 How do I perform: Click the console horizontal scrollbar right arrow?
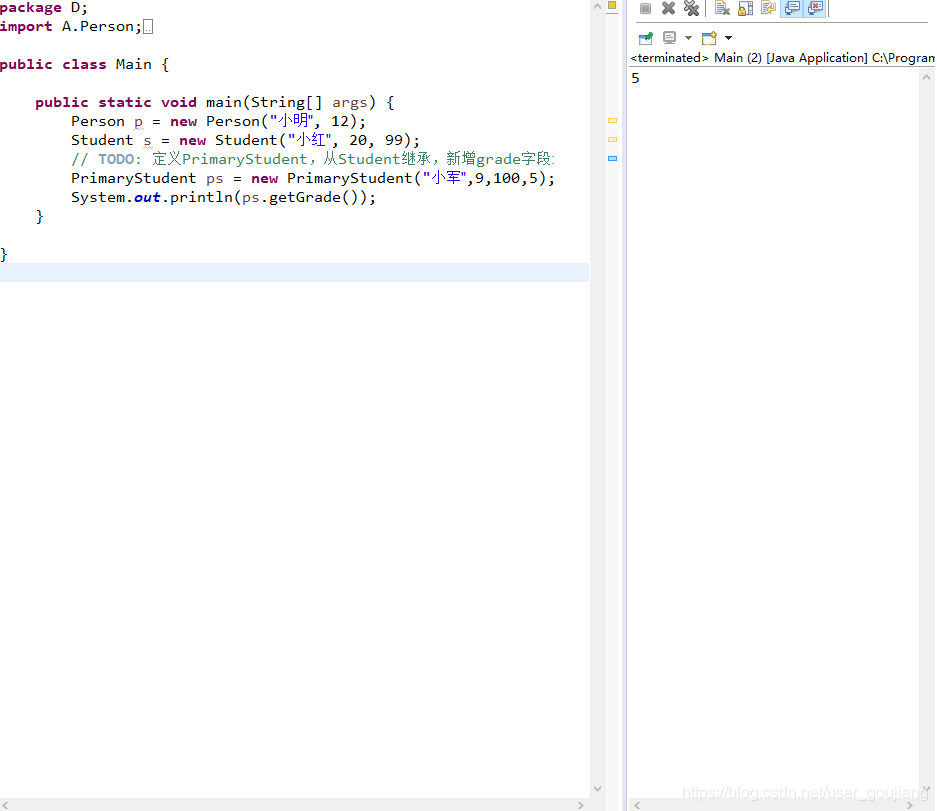tap(910, 805)
